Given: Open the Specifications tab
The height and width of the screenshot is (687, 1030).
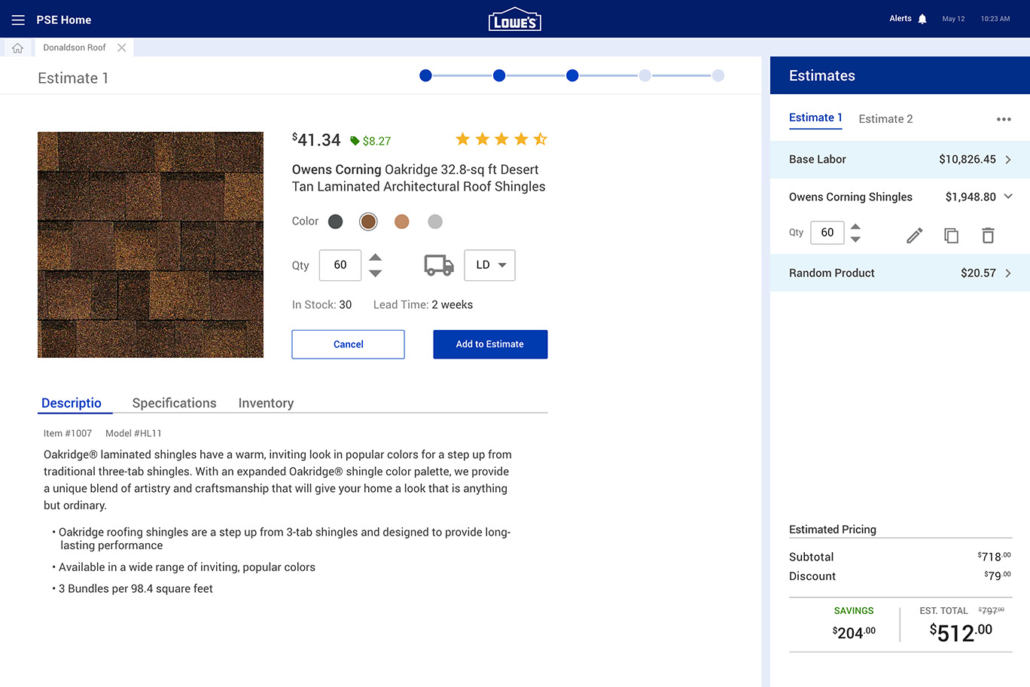Looking at the screenshot, I should click(174, 403).
